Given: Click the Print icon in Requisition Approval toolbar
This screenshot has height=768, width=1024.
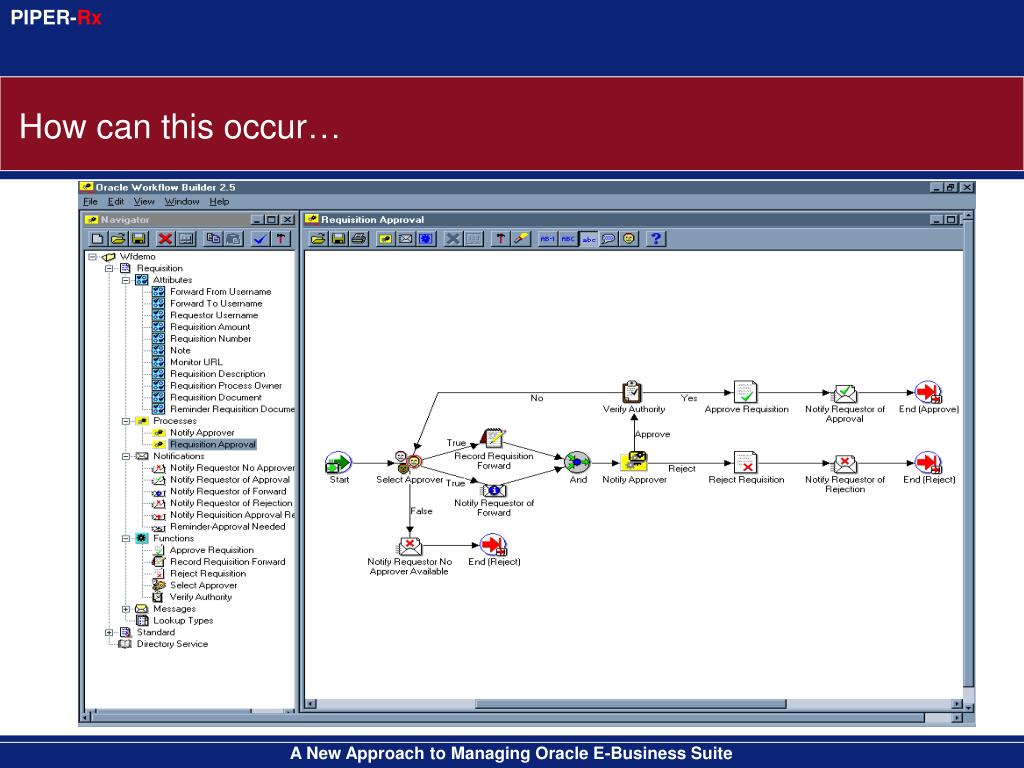Looking at the screenshot, I should (x=359, y=239).
